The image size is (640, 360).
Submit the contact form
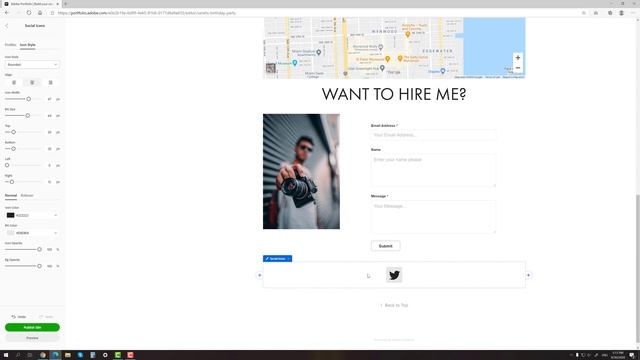tap(385, 246)
